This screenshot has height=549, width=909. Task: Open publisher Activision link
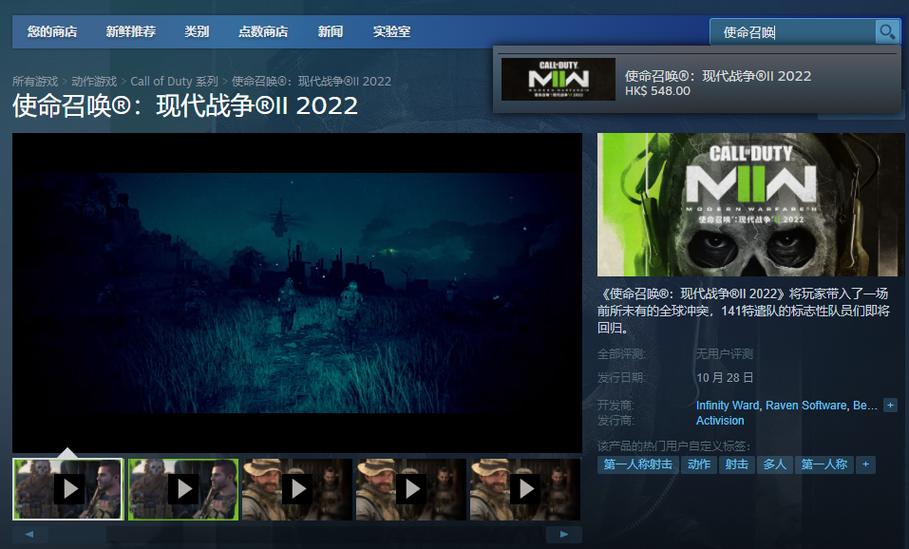(x=720, y=421)
